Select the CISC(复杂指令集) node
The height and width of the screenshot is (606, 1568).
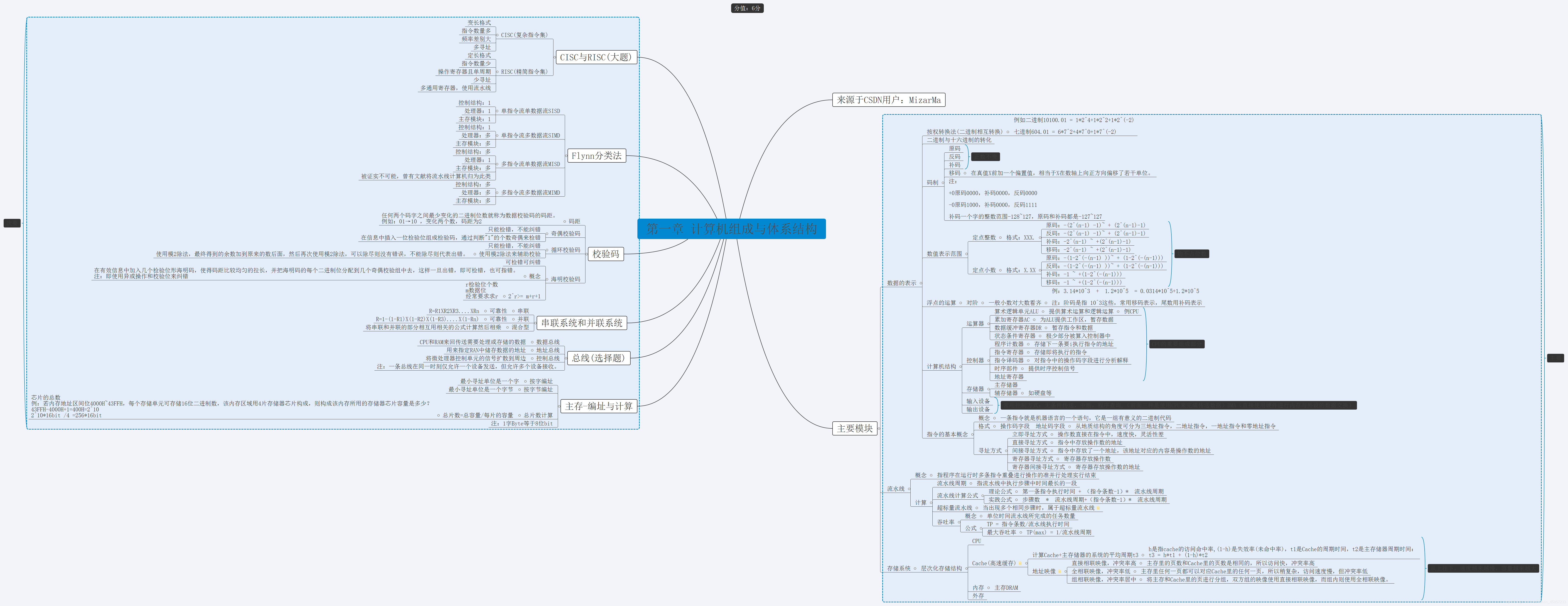[x=524, y=35]
